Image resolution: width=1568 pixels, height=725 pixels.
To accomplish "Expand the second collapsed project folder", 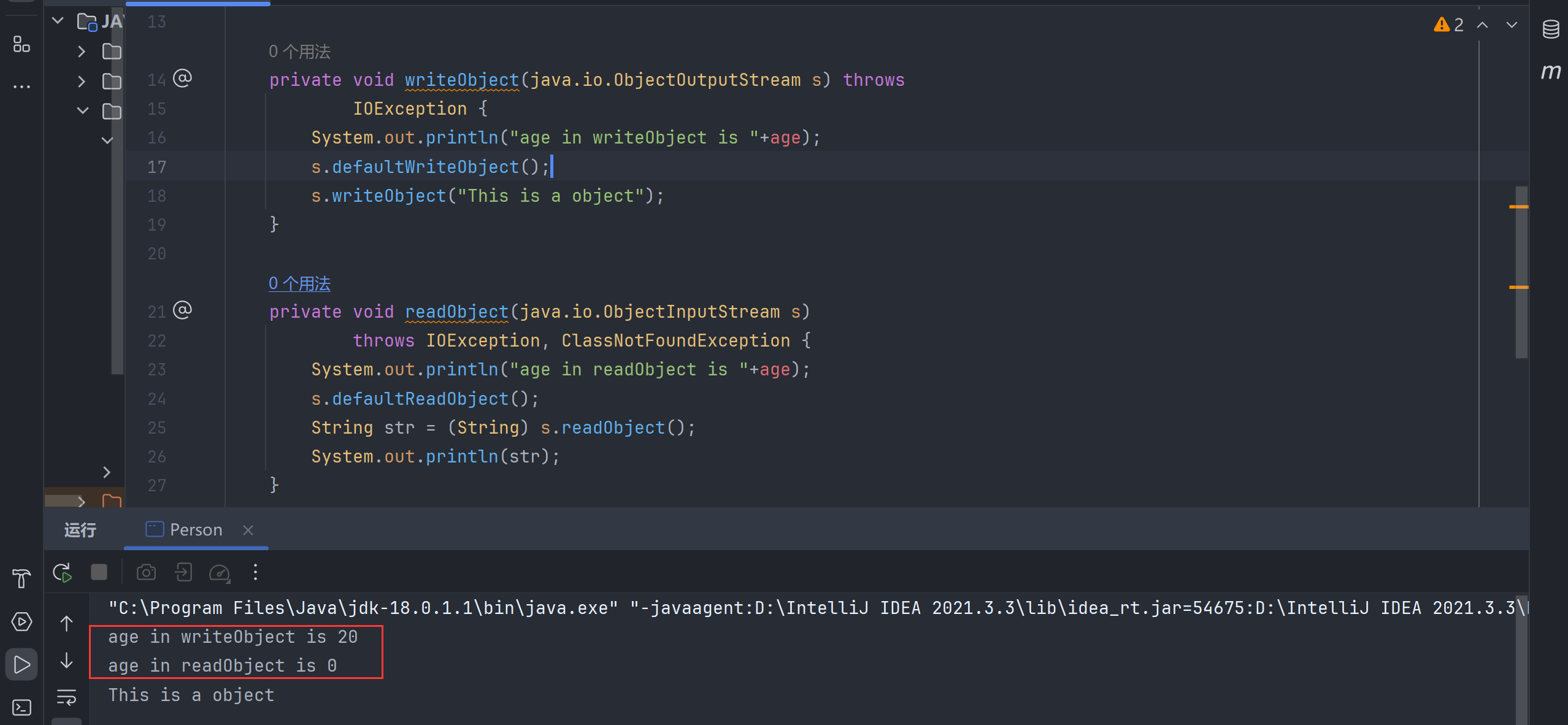I will [82, 81].
